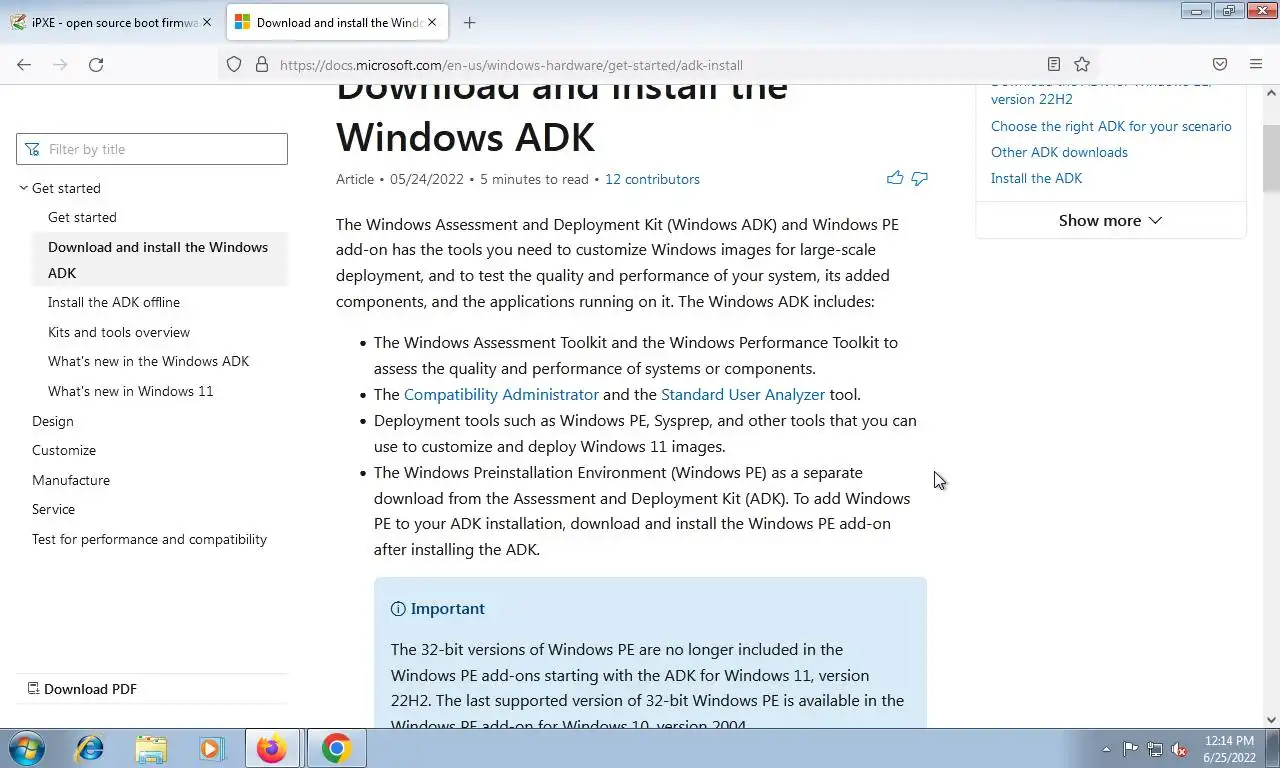Expand Show more in article contents
1280x768 pixels.
(x=1110, y=220)
